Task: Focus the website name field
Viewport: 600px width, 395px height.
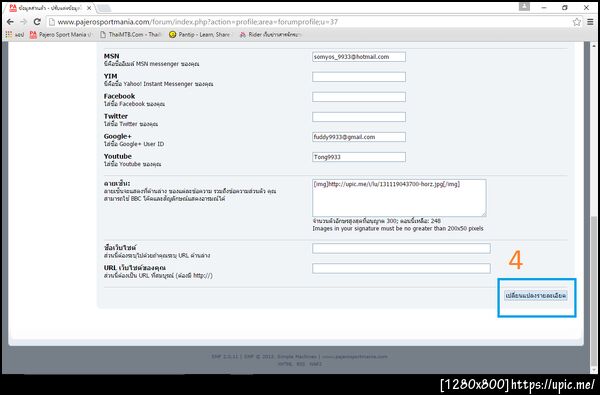Action: click(401, 248)
